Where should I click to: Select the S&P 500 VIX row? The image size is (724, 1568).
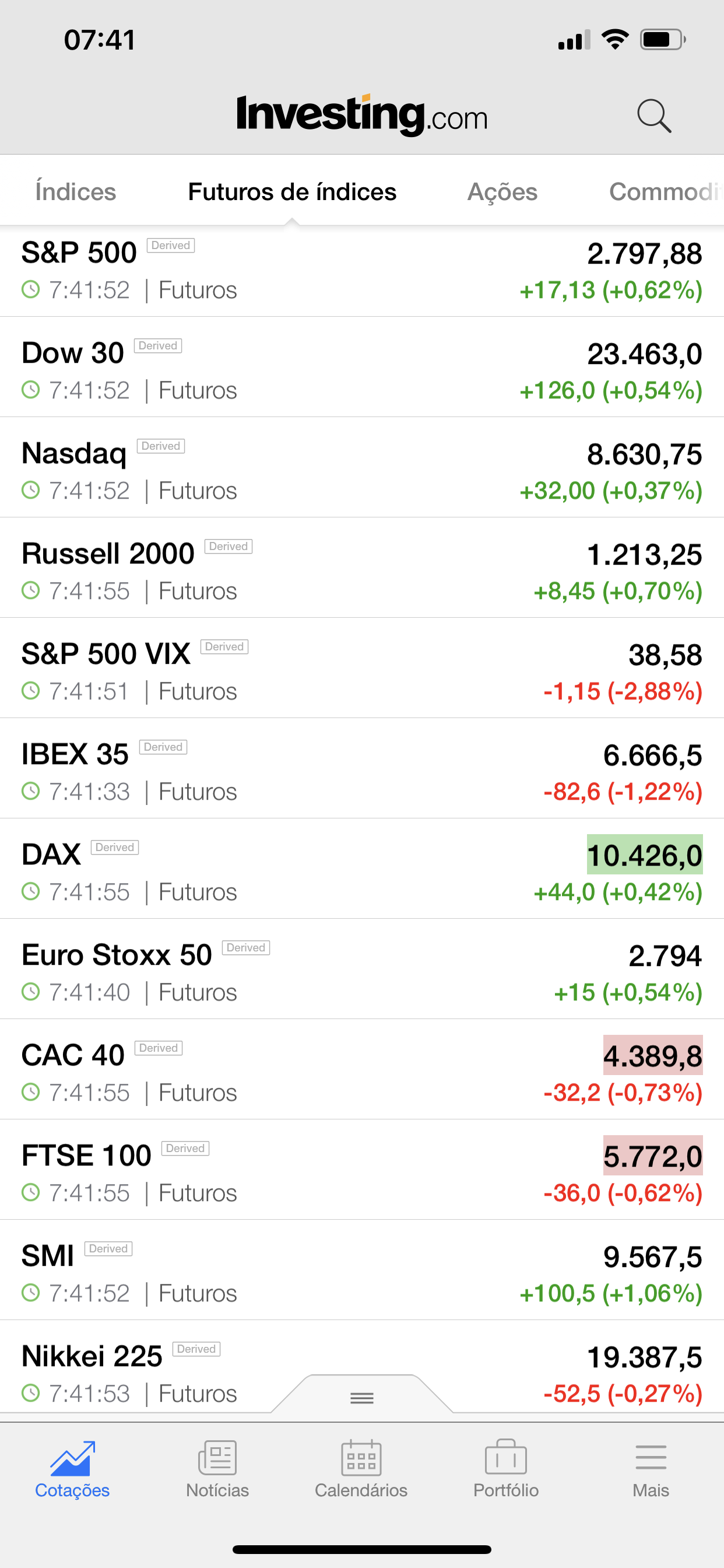362,668
